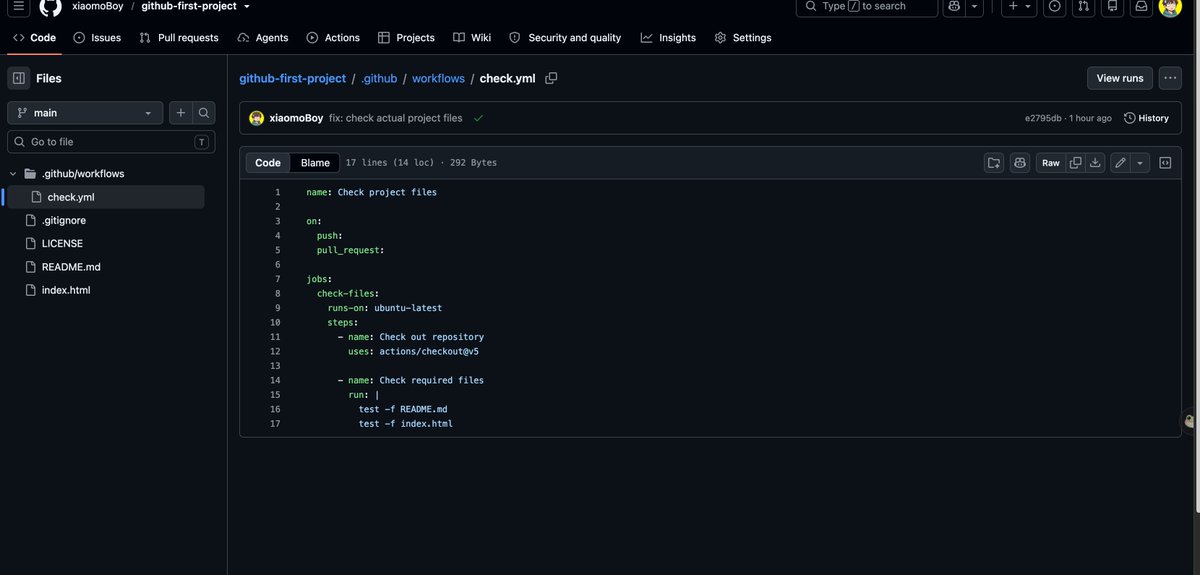Click the green commit status checkmark
1200x575 pixels.
point(478,118)
